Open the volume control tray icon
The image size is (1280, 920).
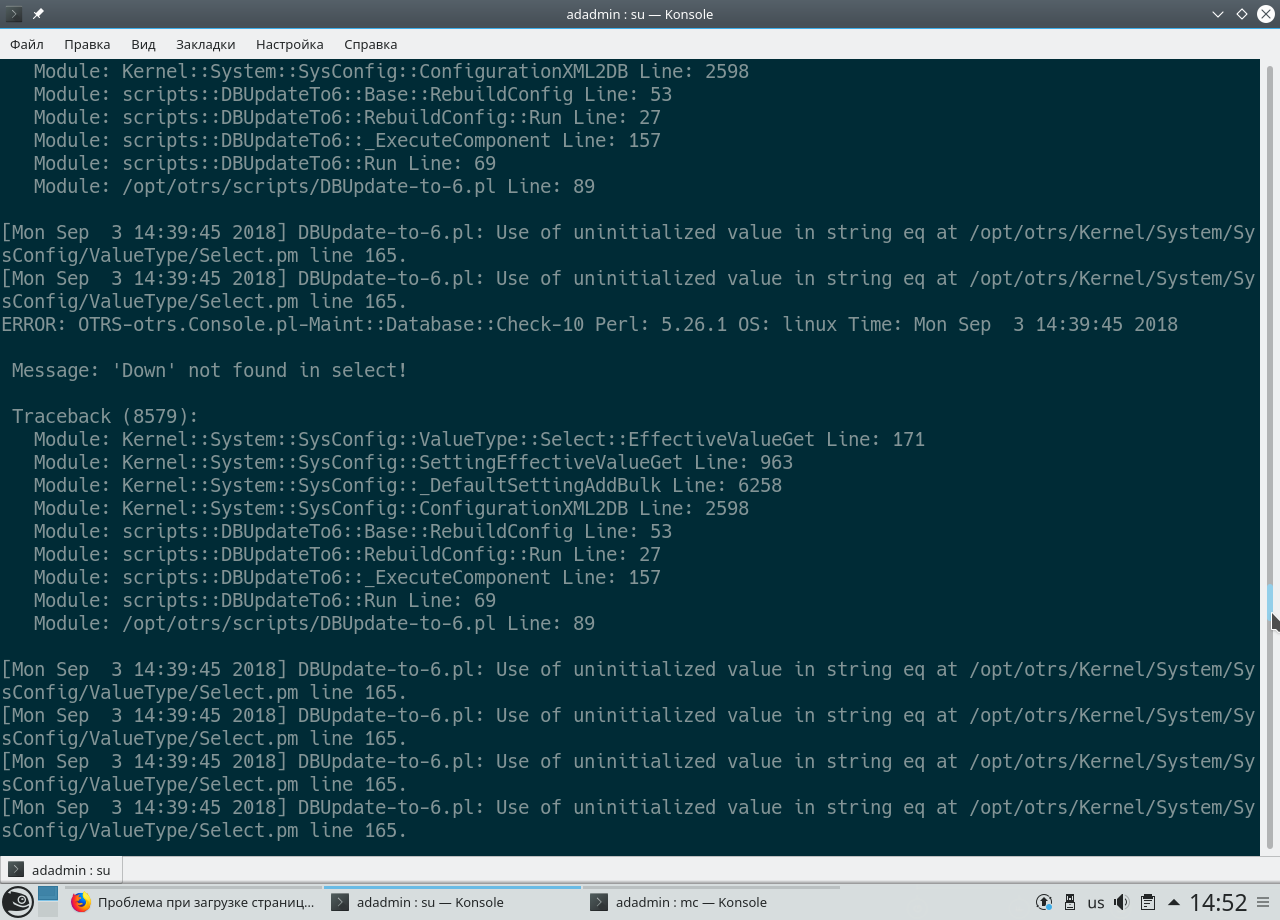[1122, 902]
